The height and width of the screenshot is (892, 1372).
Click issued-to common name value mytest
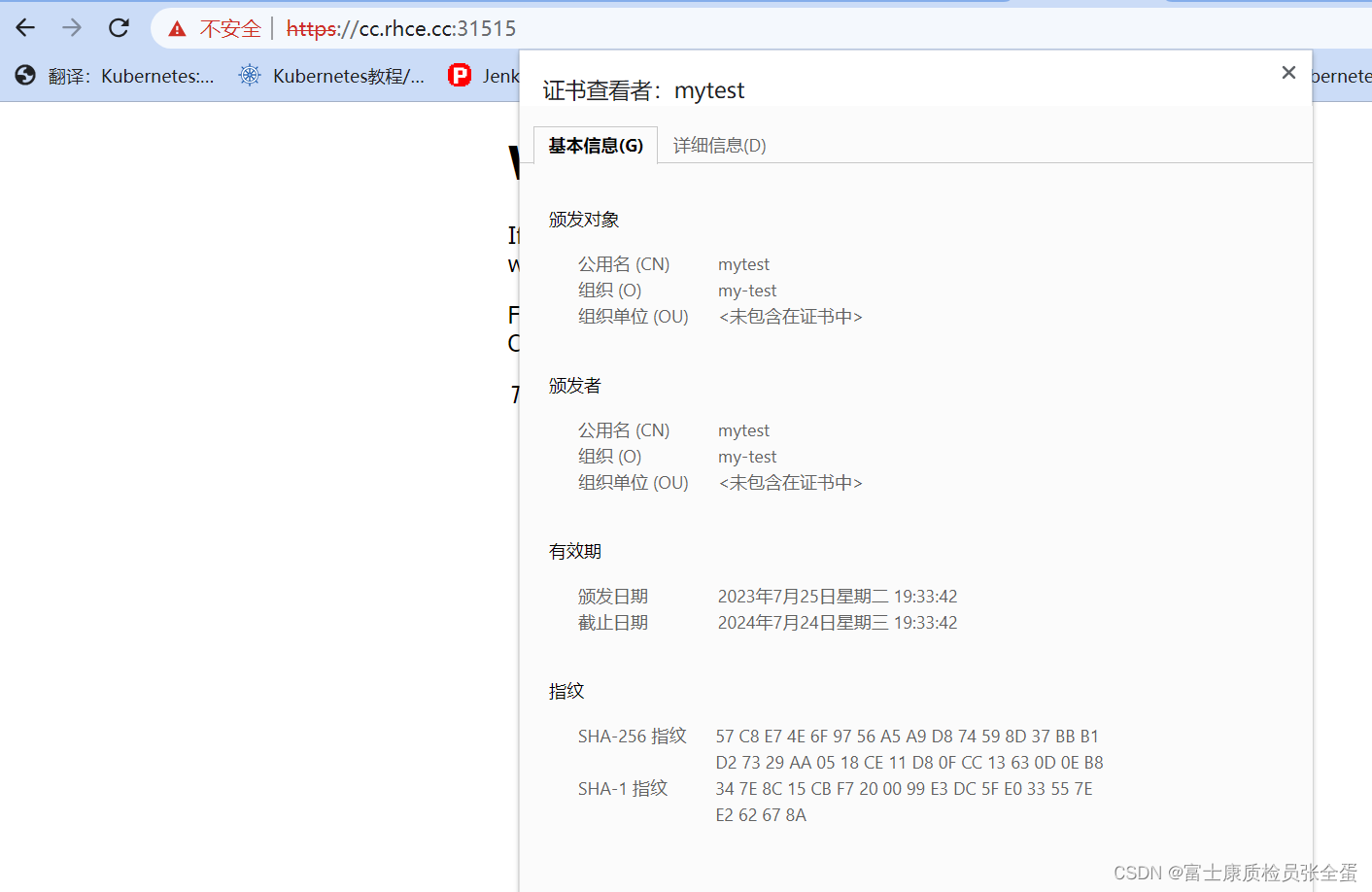click(x=743, y=264)
